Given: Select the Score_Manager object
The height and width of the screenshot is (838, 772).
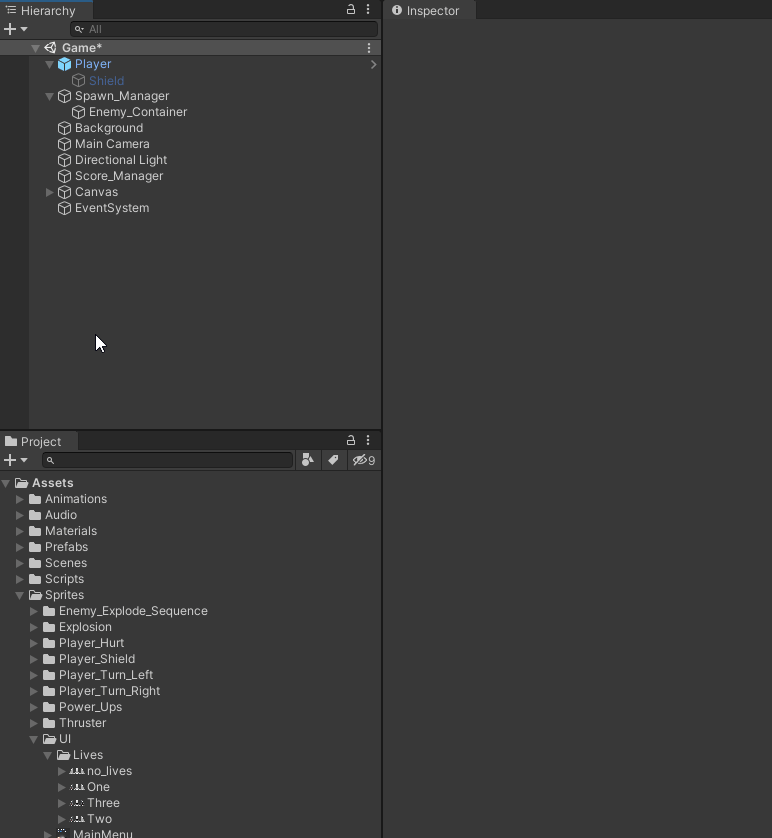Looking at the screenshot, I should tap(119, 176).
